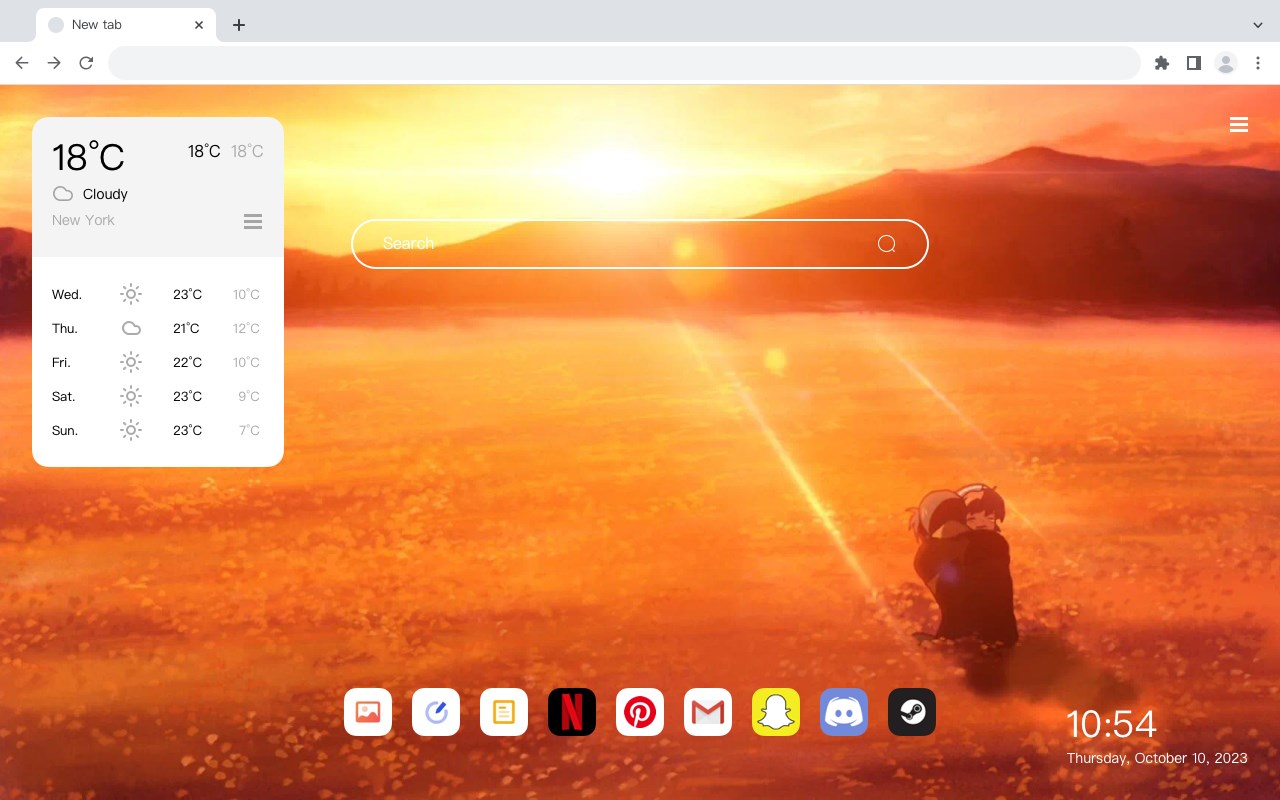The width and height of the screenshot is (1280, 800).
Task: Open the photo gallery shortcut icon
Action: [x=368, y=712]
